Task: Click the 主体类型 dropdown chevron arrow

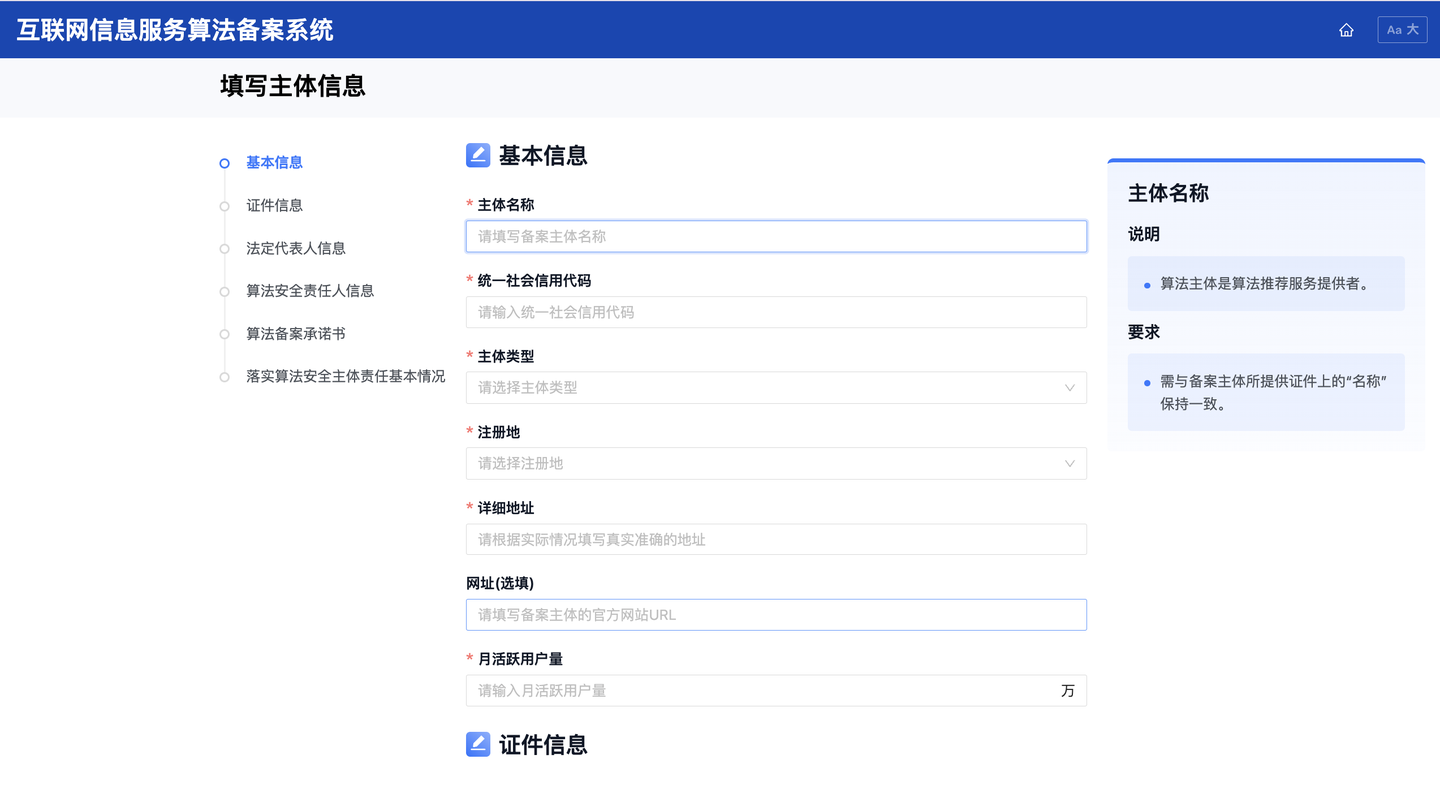Action: pos(1069,388)
